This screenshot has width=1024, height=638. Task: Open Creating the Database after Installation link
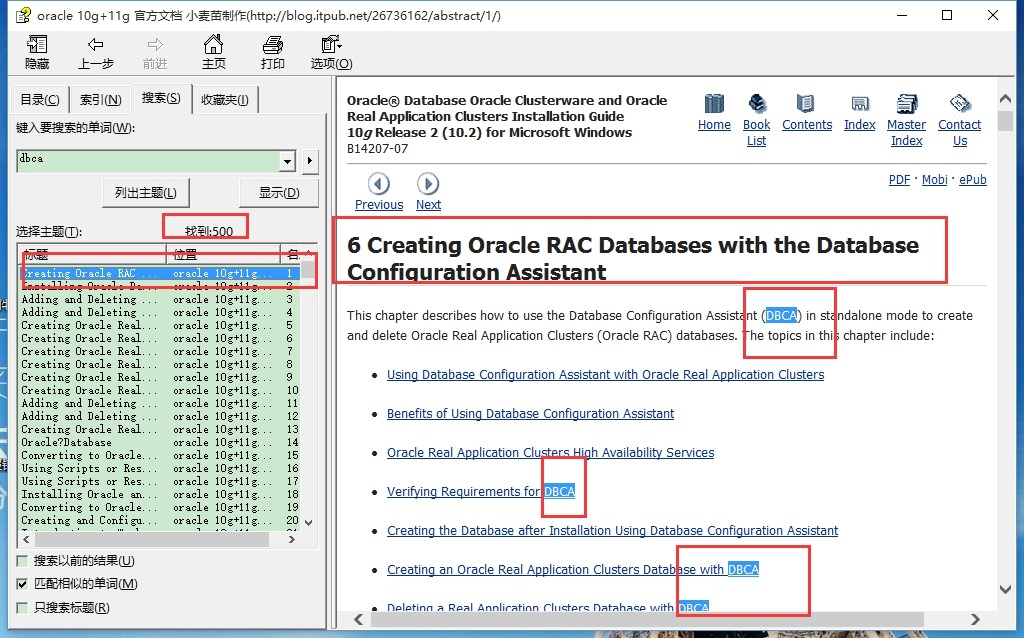click(x=613, y=530)
